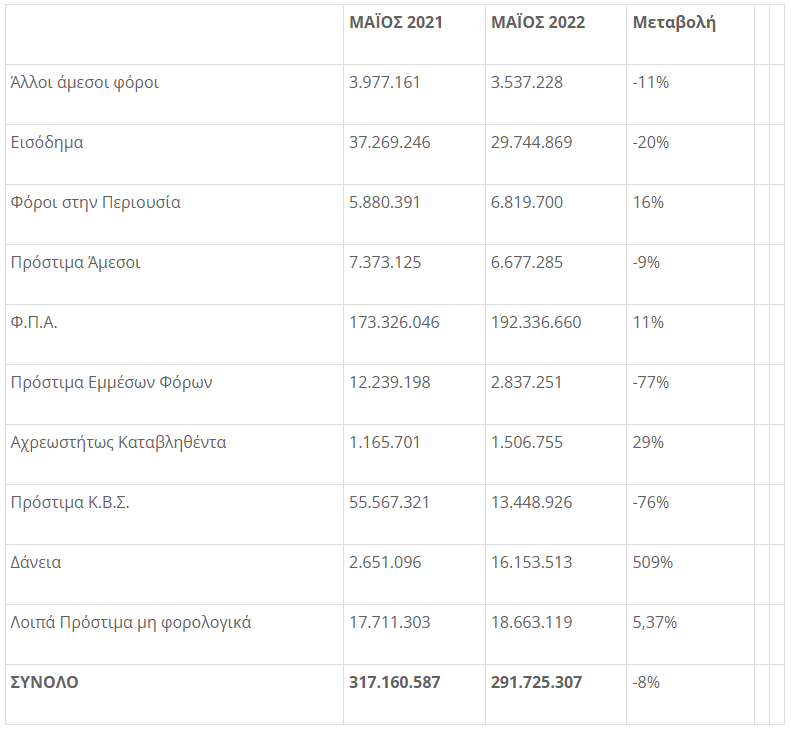Select the 291.725.307 total value
This screenshot has width=791, height=729.
(536, 683)
